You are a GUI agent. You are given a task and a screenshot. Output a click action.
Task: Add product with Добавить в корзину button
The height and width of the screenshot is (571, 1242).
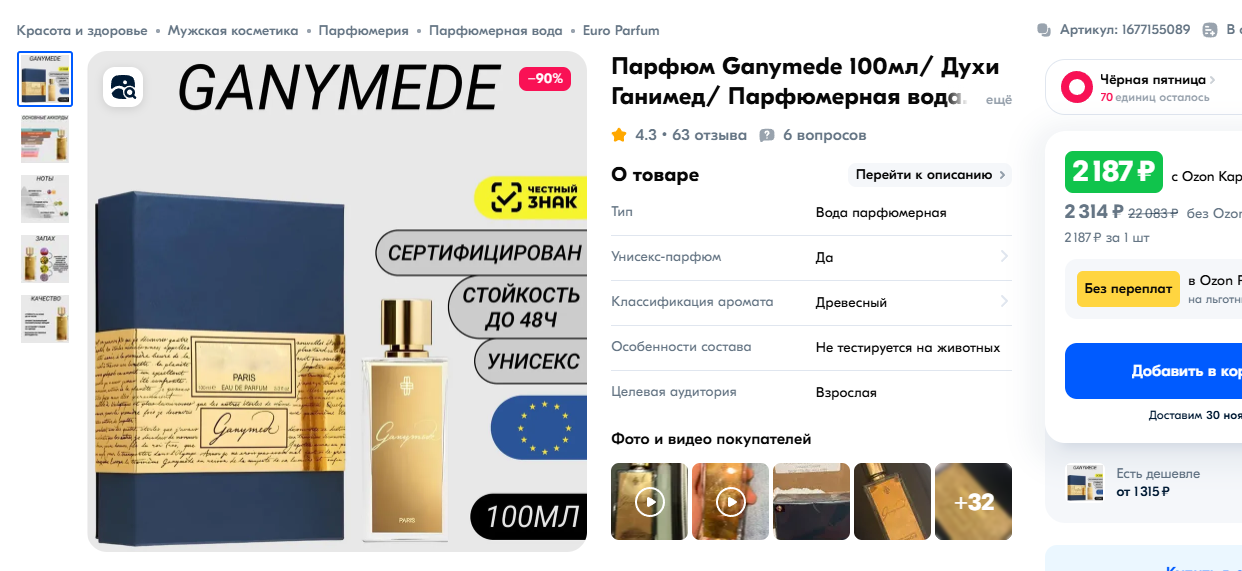[x=1153, y=371]
